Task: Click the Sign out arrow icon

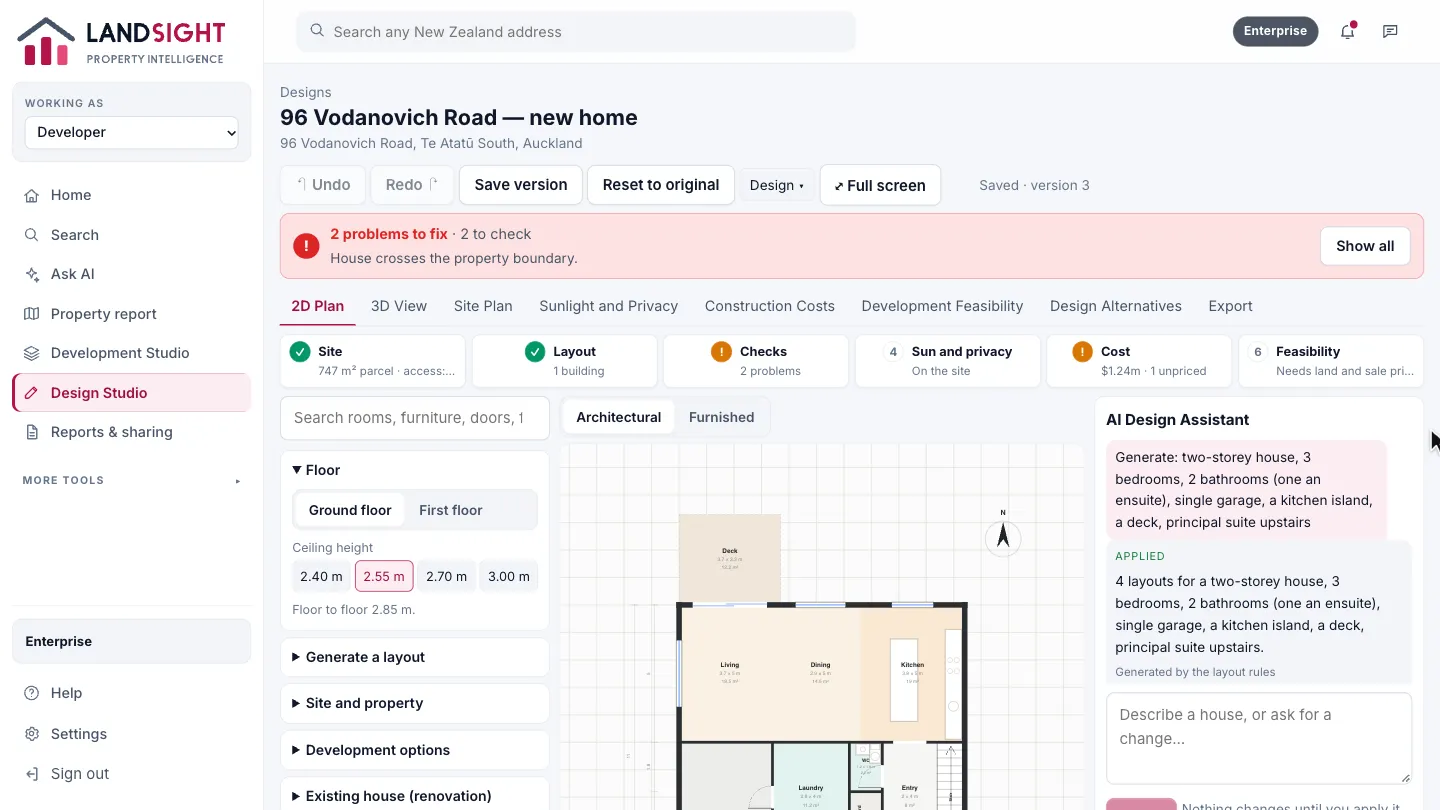Action: [32, 774]
